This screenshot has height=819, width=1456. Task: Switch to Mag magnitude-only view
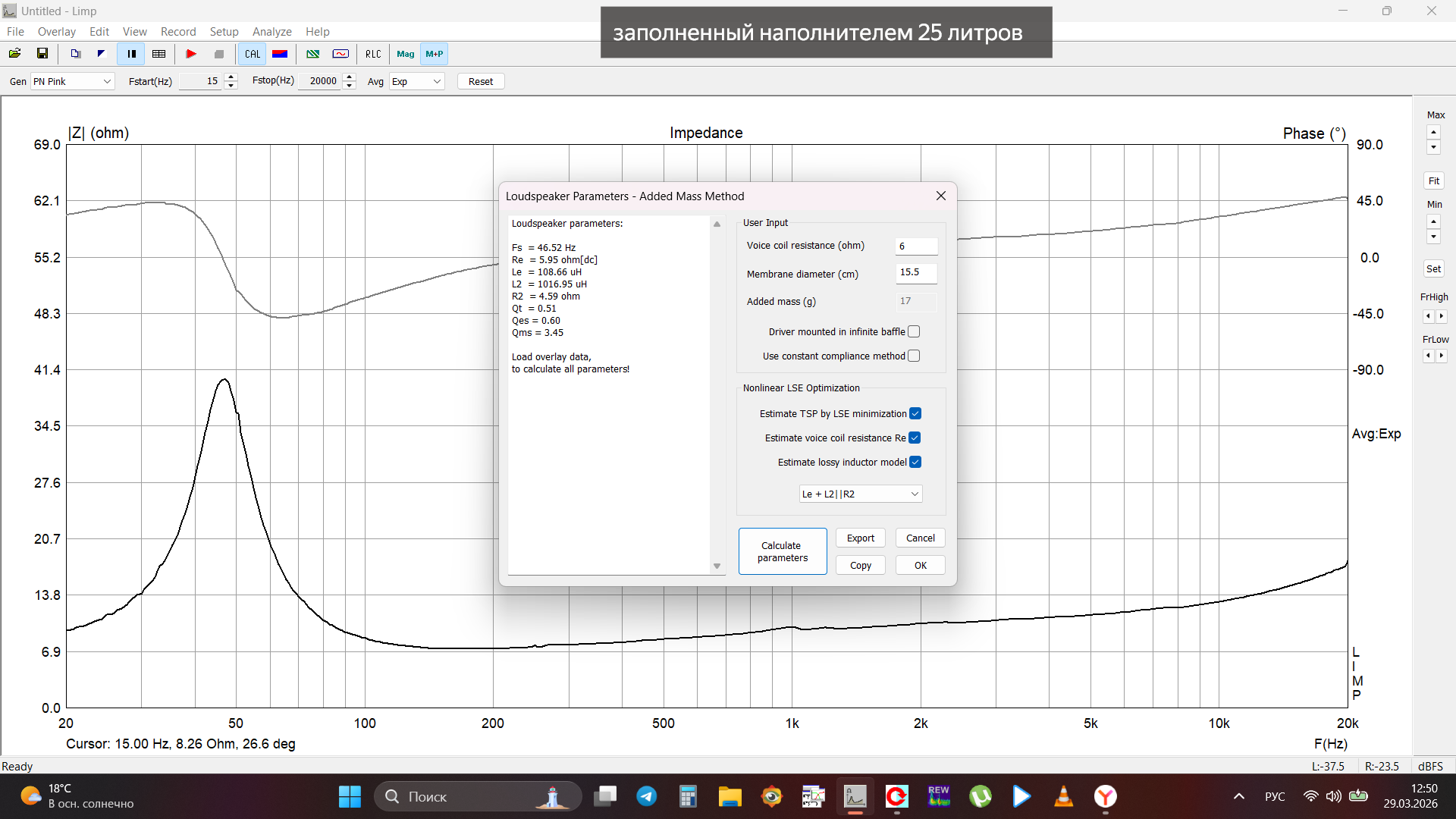(405, 54)
